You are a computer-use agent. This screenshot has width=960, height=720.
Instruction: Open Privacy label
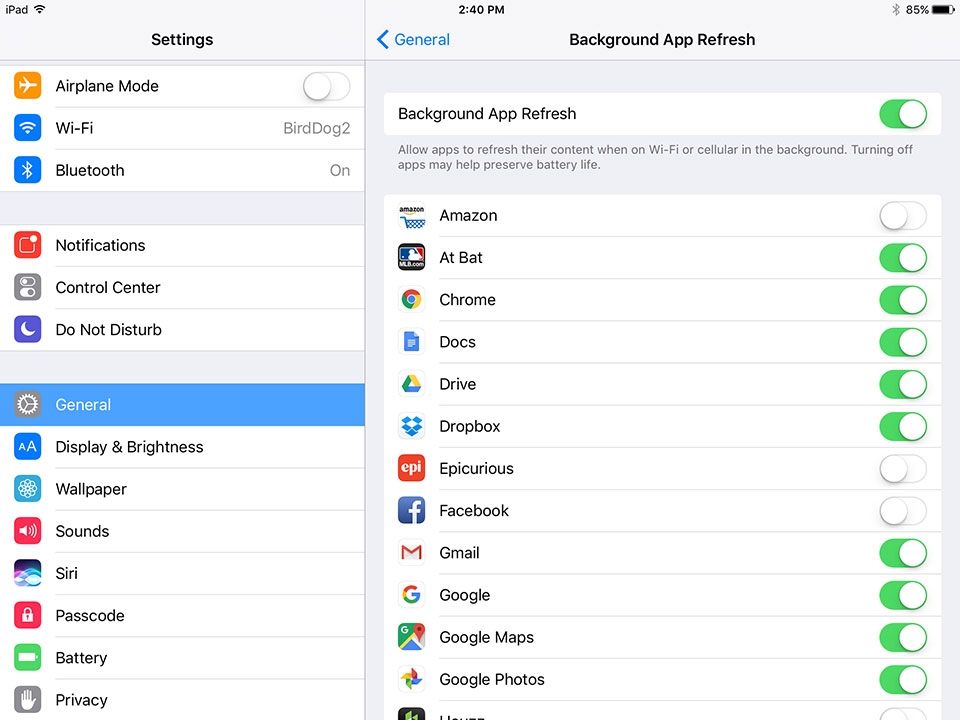(81, 700)
